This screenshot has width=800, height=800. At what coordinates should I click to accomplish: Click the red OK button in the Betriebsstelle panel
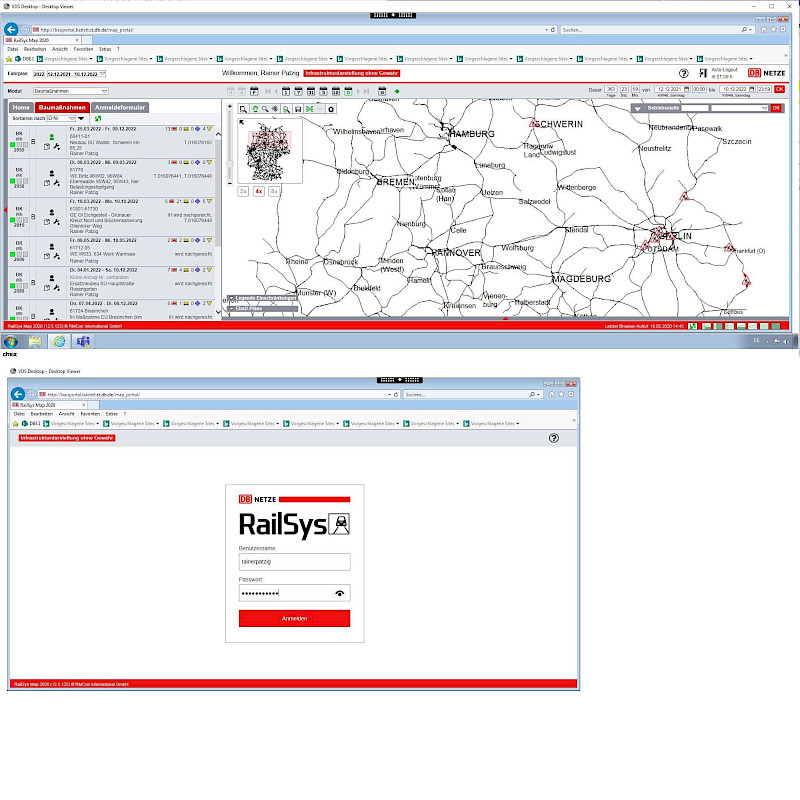pos(776,108)
